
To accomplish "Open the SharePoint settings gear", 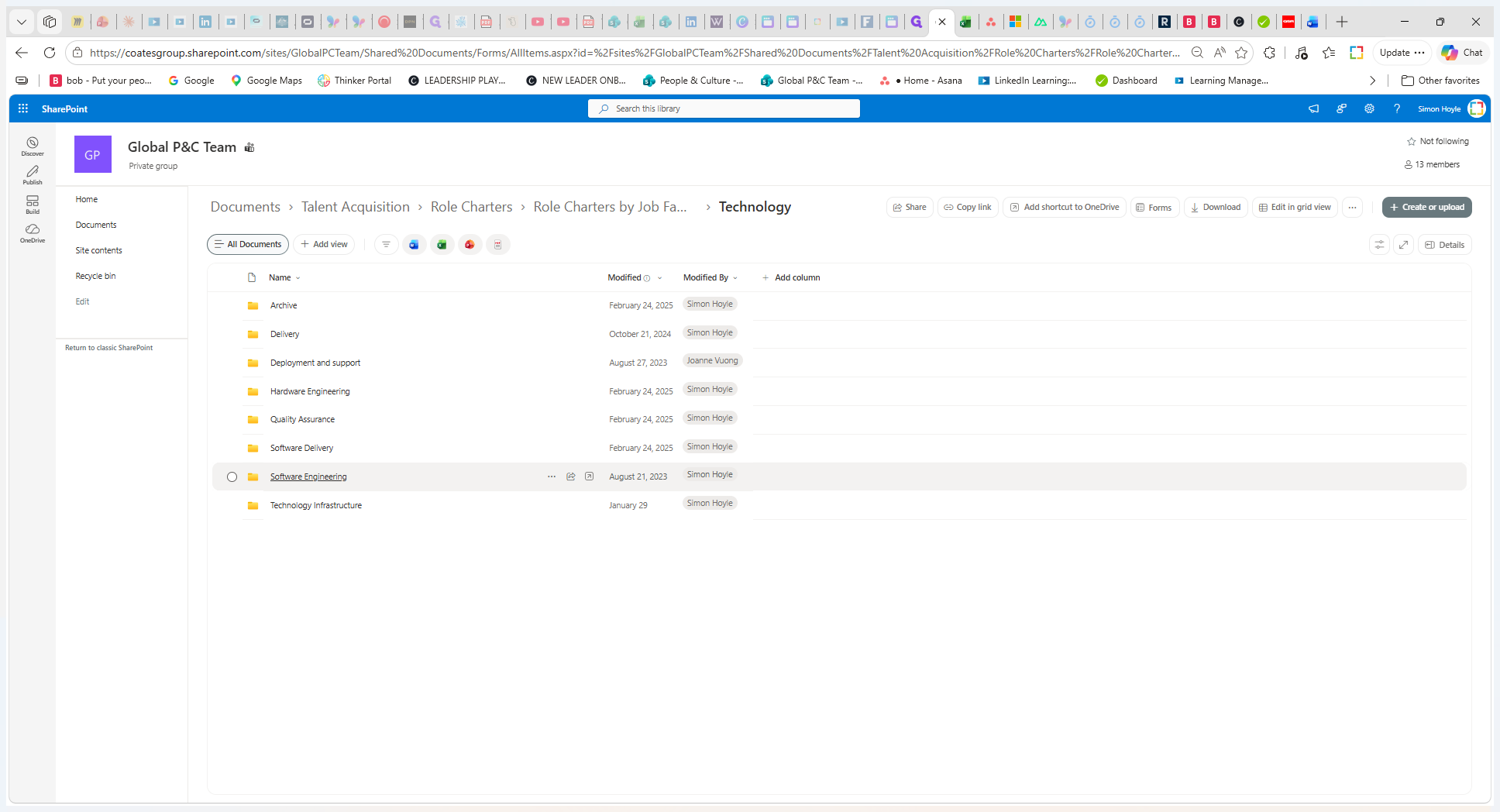I will pyautogui.click(x=1369, y=108).
